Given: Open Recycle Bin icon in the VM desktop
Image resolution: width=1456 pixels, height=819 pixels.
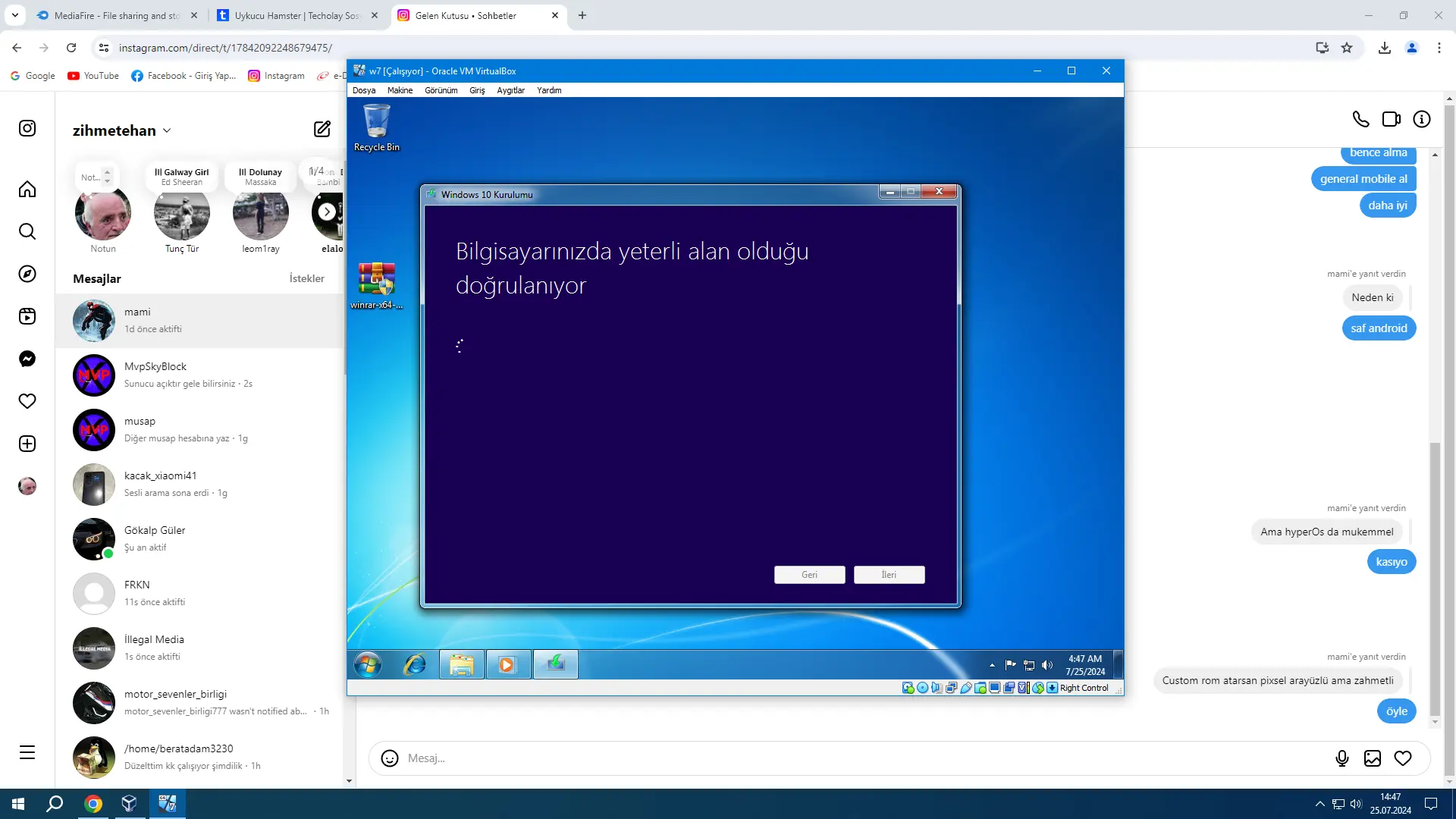Looking at the screenshot, I should pos(377,127).
